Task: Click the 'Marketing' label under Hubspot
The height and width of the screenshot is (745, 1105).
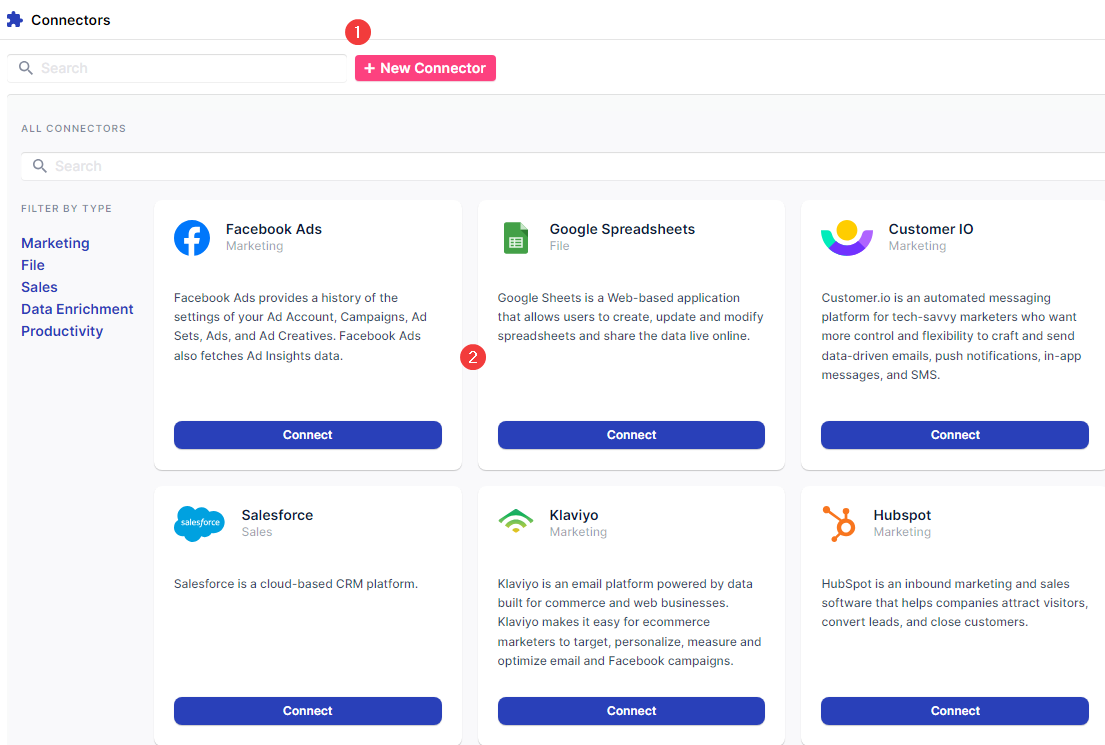Action: pos(903,532)
